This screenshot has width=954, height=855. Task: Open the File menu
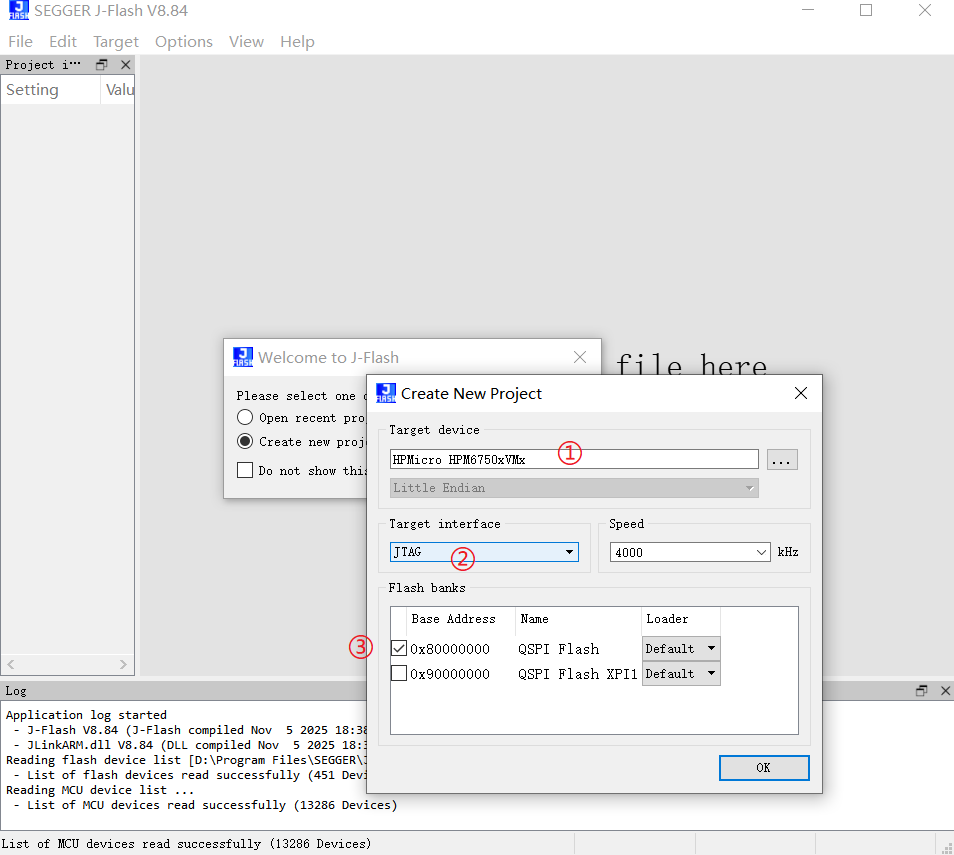[x=20, y=41]
